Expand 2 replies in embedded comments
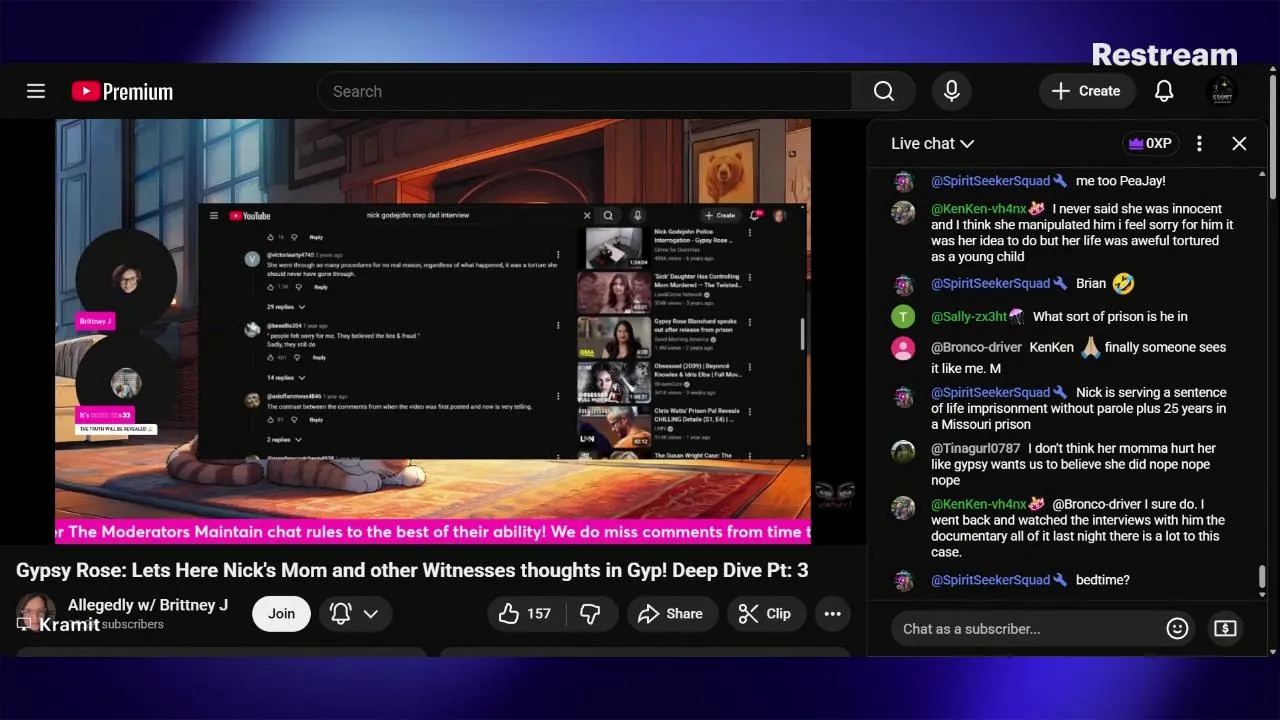Image resolution: width=1280 pixels, height=720 pixels. point(284,440)
